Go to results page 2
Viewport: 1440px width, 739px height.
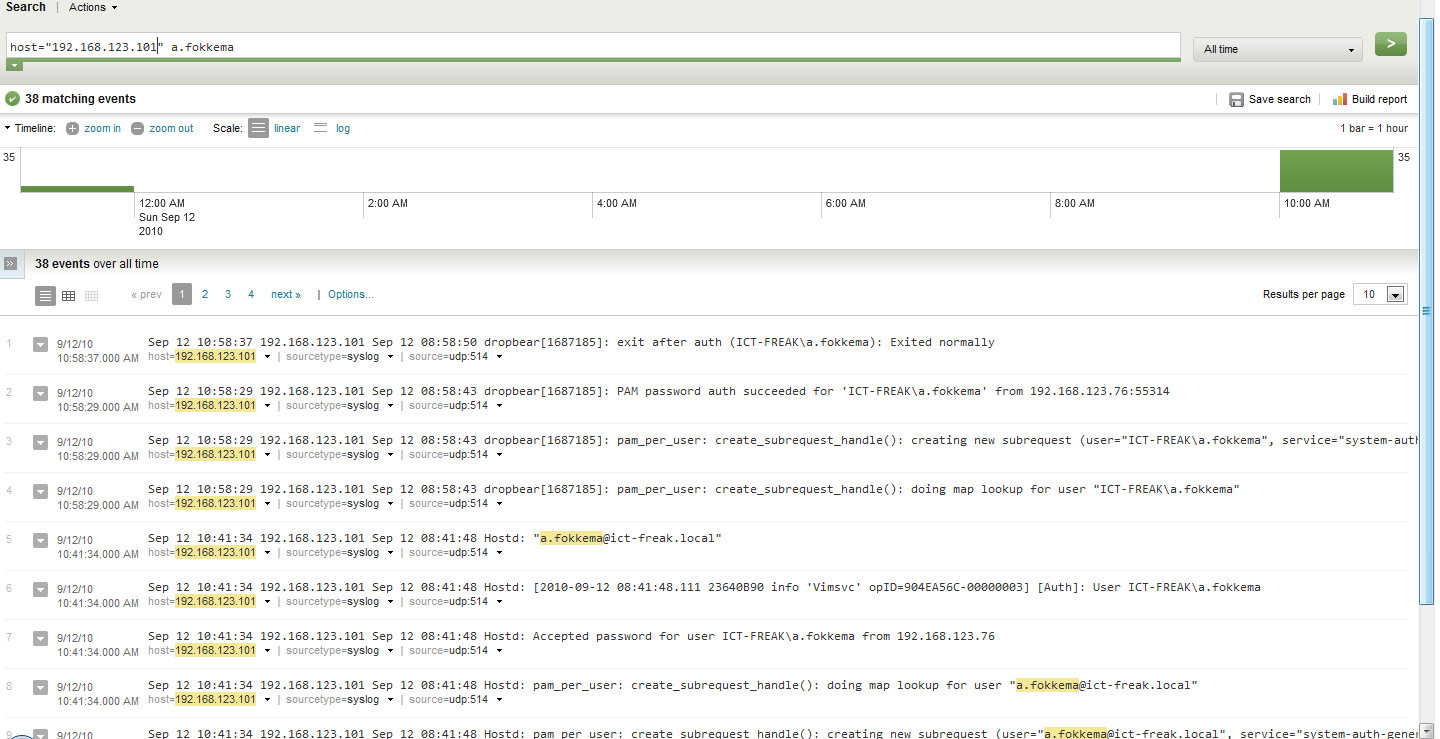(205, 295)
